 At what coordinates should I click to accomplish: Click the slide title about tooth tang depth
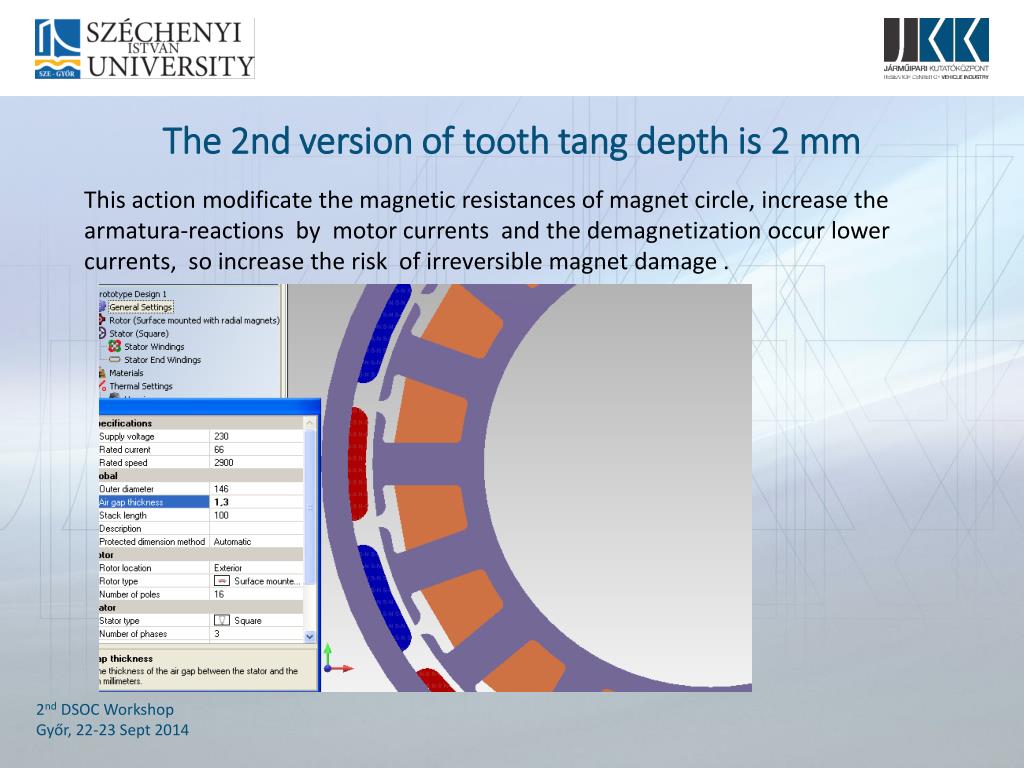511,140
